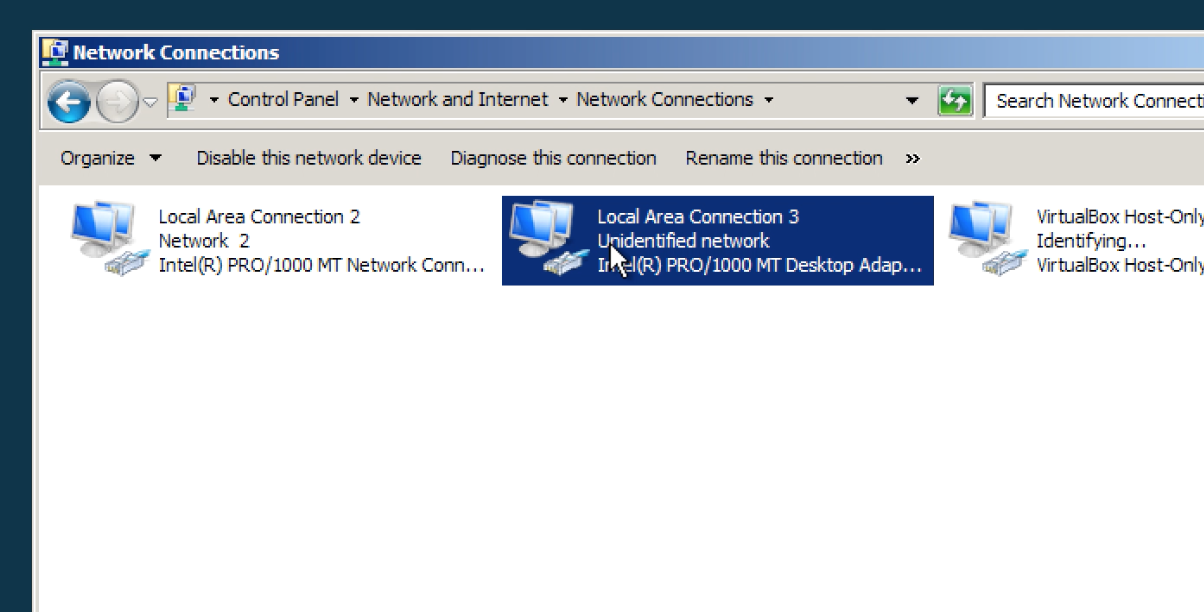
Task: Open the recent pages dropdown arrow
Action: 150,101
